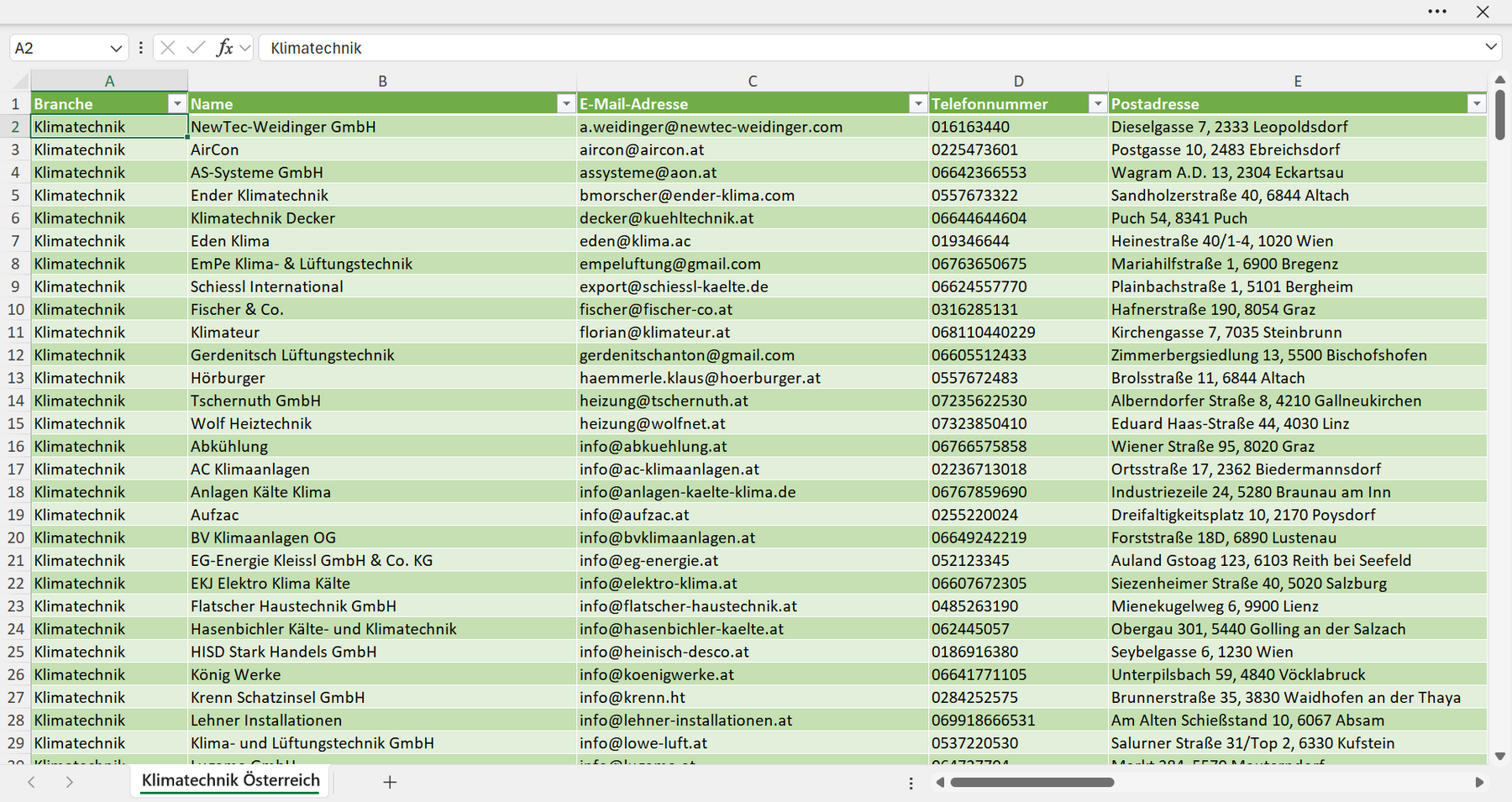Select phone number 0557673322
This screenshot has width=1512, height=802.
[1018, 195]
